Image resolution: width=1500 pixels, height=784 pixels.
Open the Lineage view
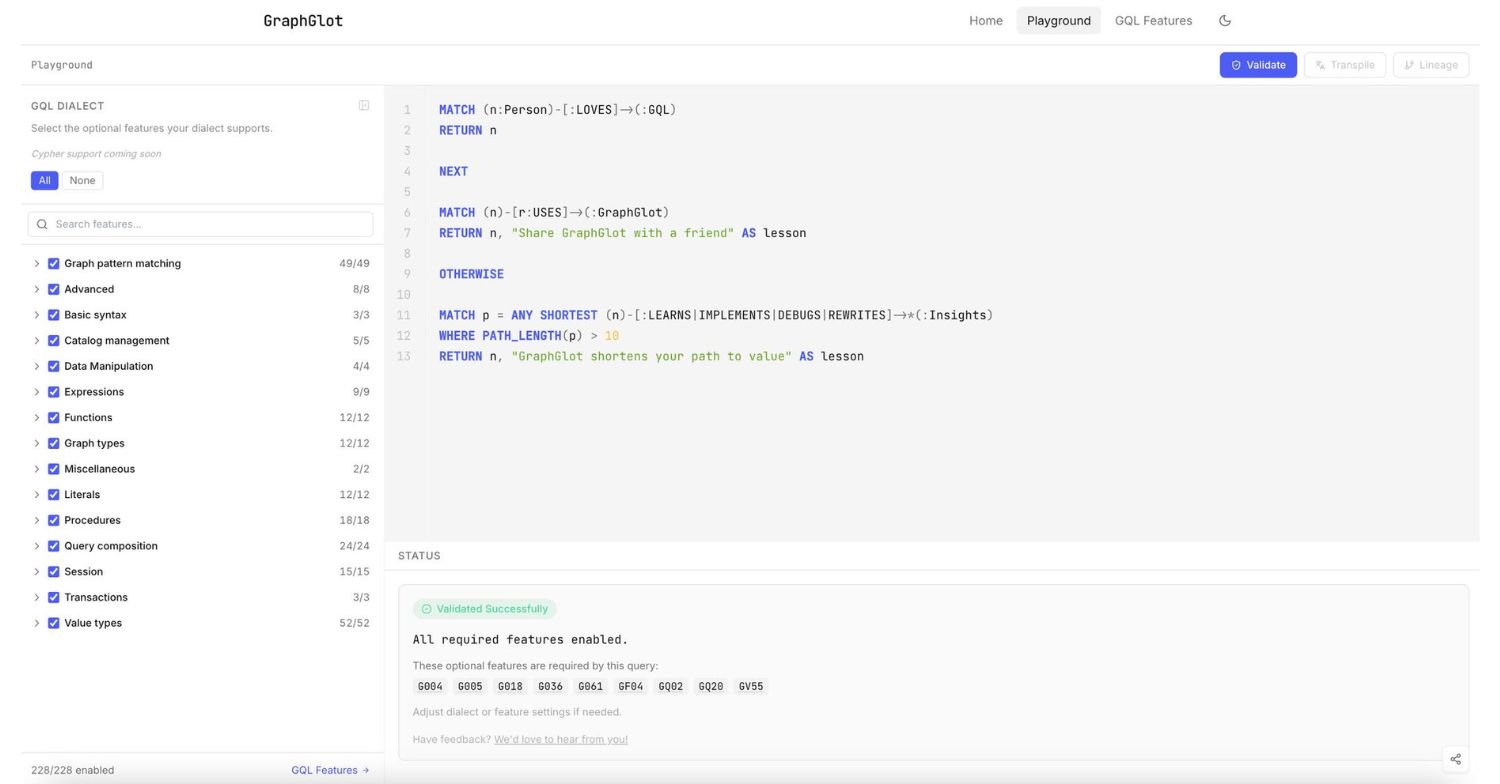coord(1430,64)
